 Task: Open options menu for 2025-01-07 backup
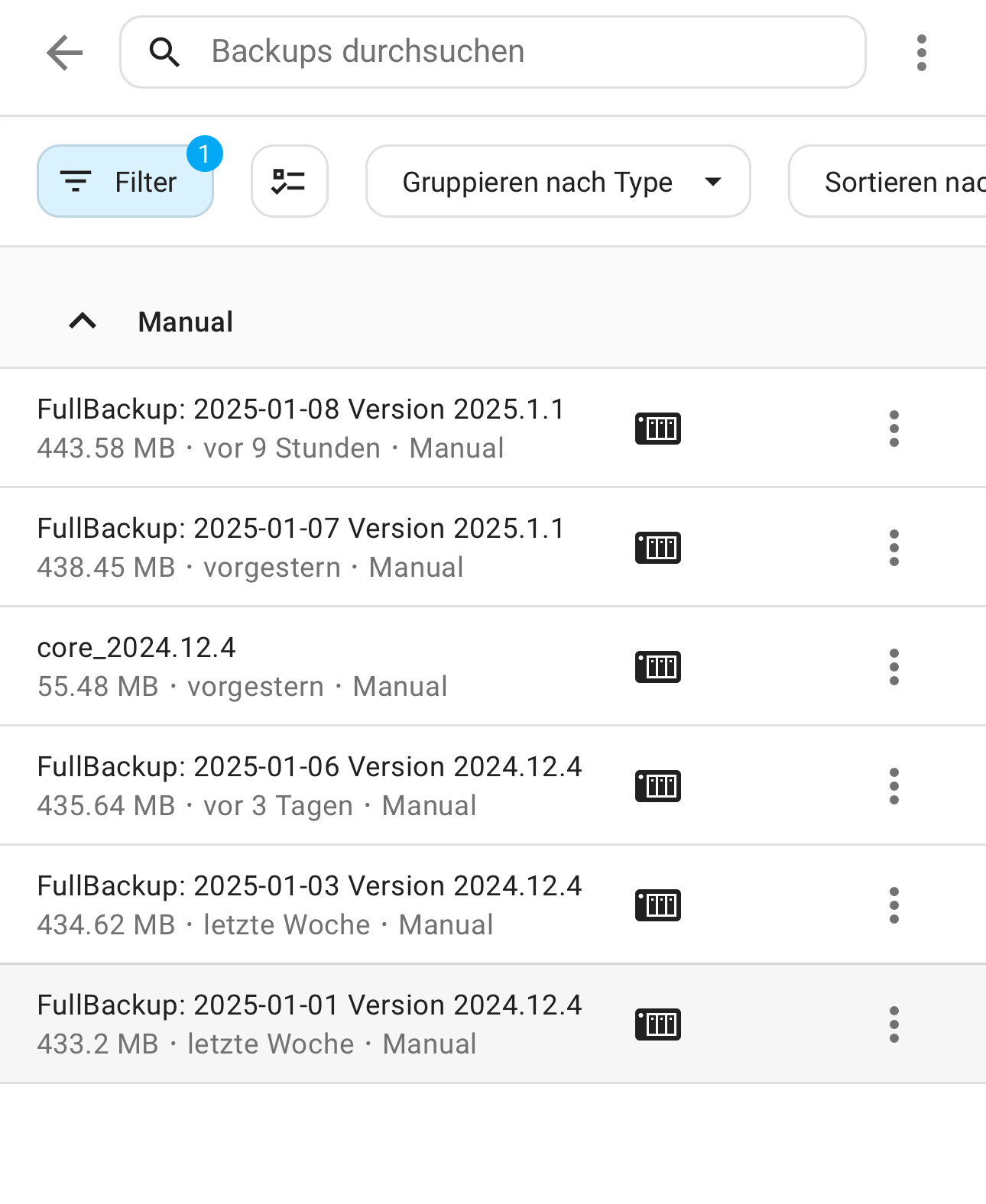click(x=894, y=547)
